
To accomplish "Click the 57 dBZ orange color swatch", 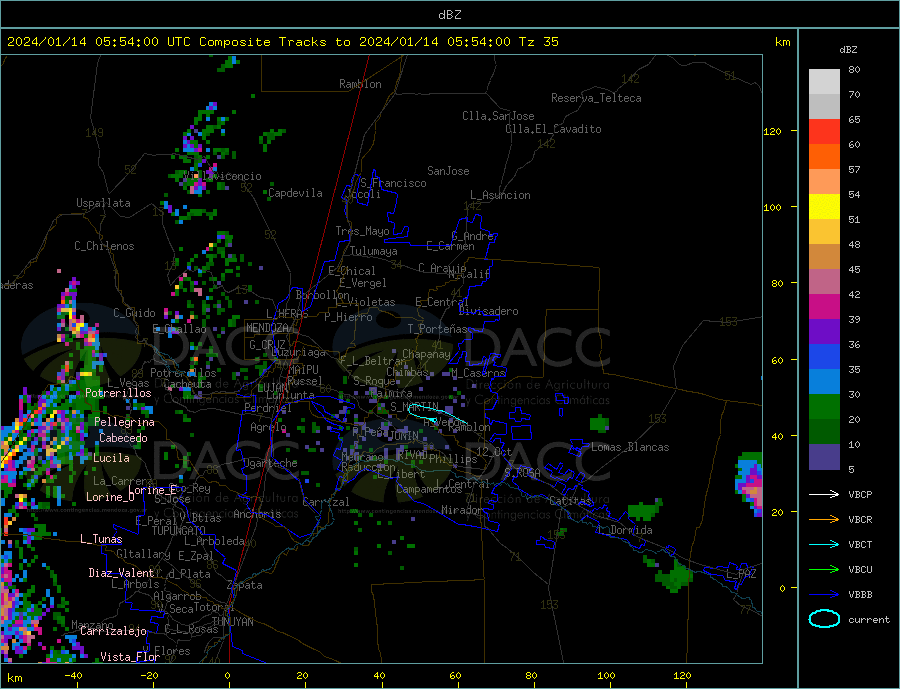I will coord(824,157).
